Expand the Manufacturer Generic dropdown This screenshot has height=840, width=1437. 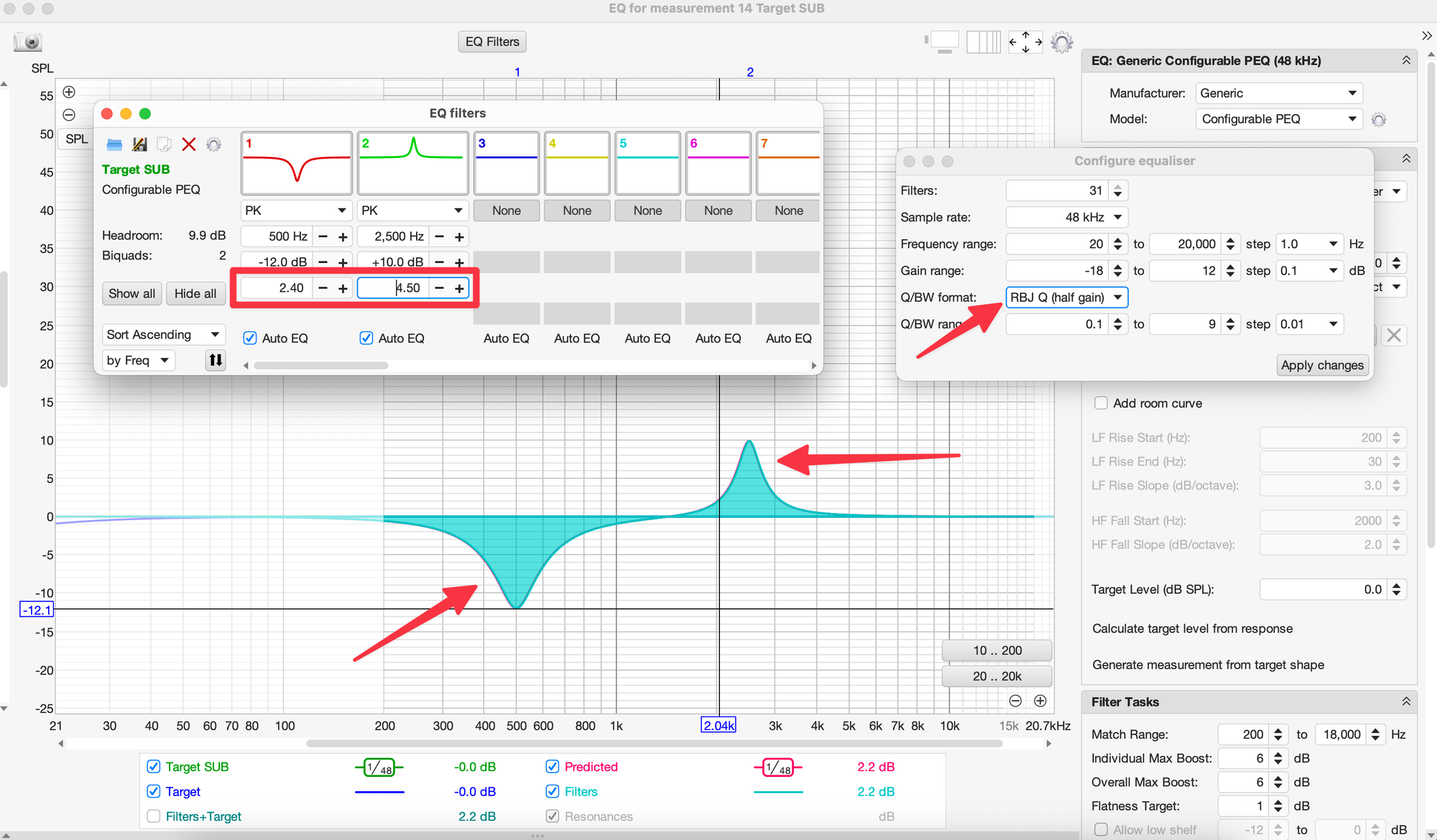point(1279,93)
